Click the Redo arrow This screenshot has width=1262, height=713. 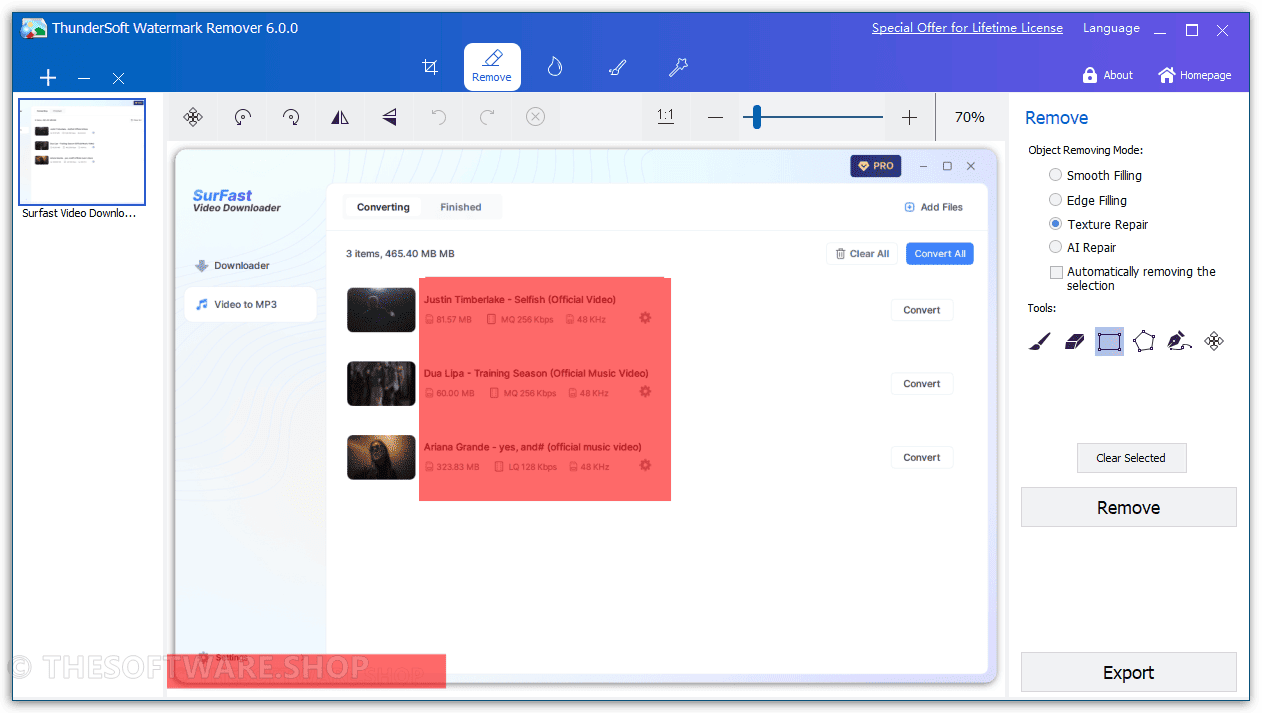pyautogui.click(x=487, y=117)
